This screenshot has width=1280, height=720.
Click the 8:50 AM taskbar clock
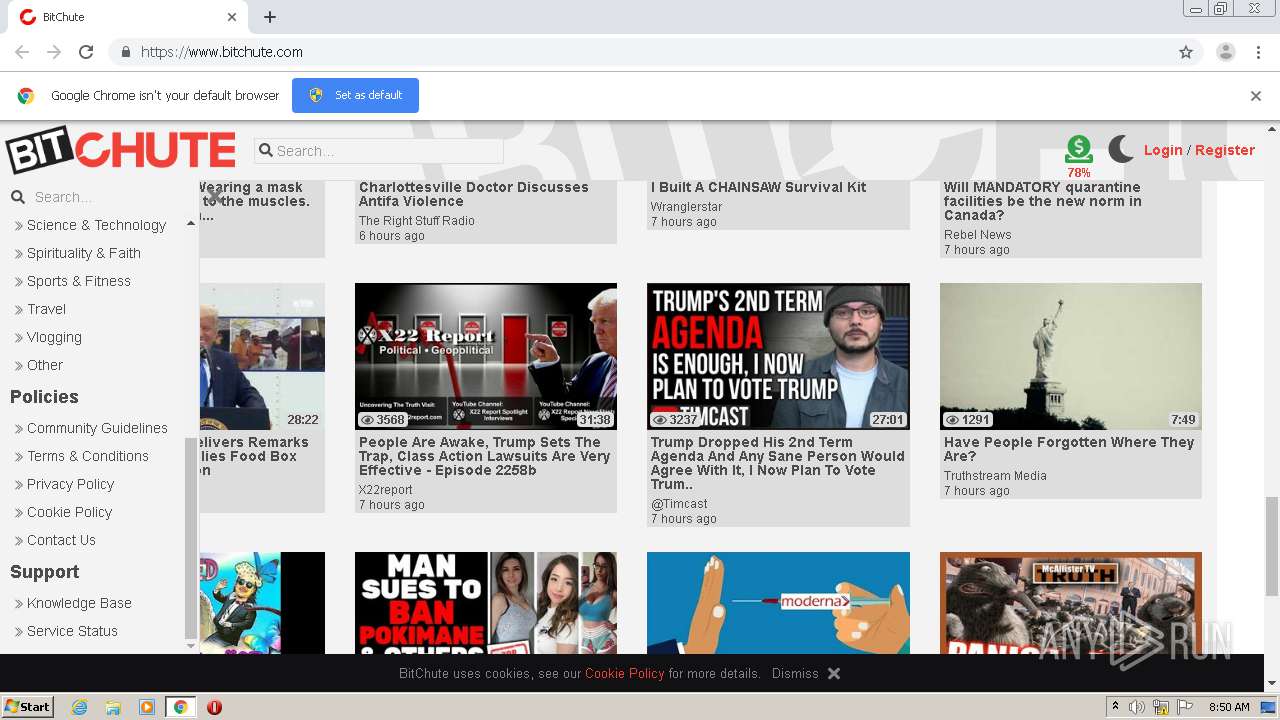click(x=1229, y=707)
